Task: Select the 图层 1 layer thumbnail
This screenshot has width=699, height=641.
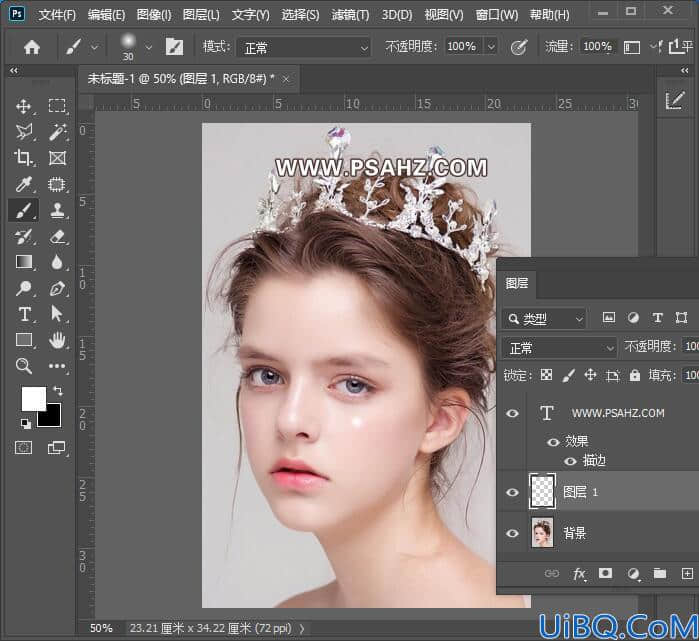Action: (542, 491)
